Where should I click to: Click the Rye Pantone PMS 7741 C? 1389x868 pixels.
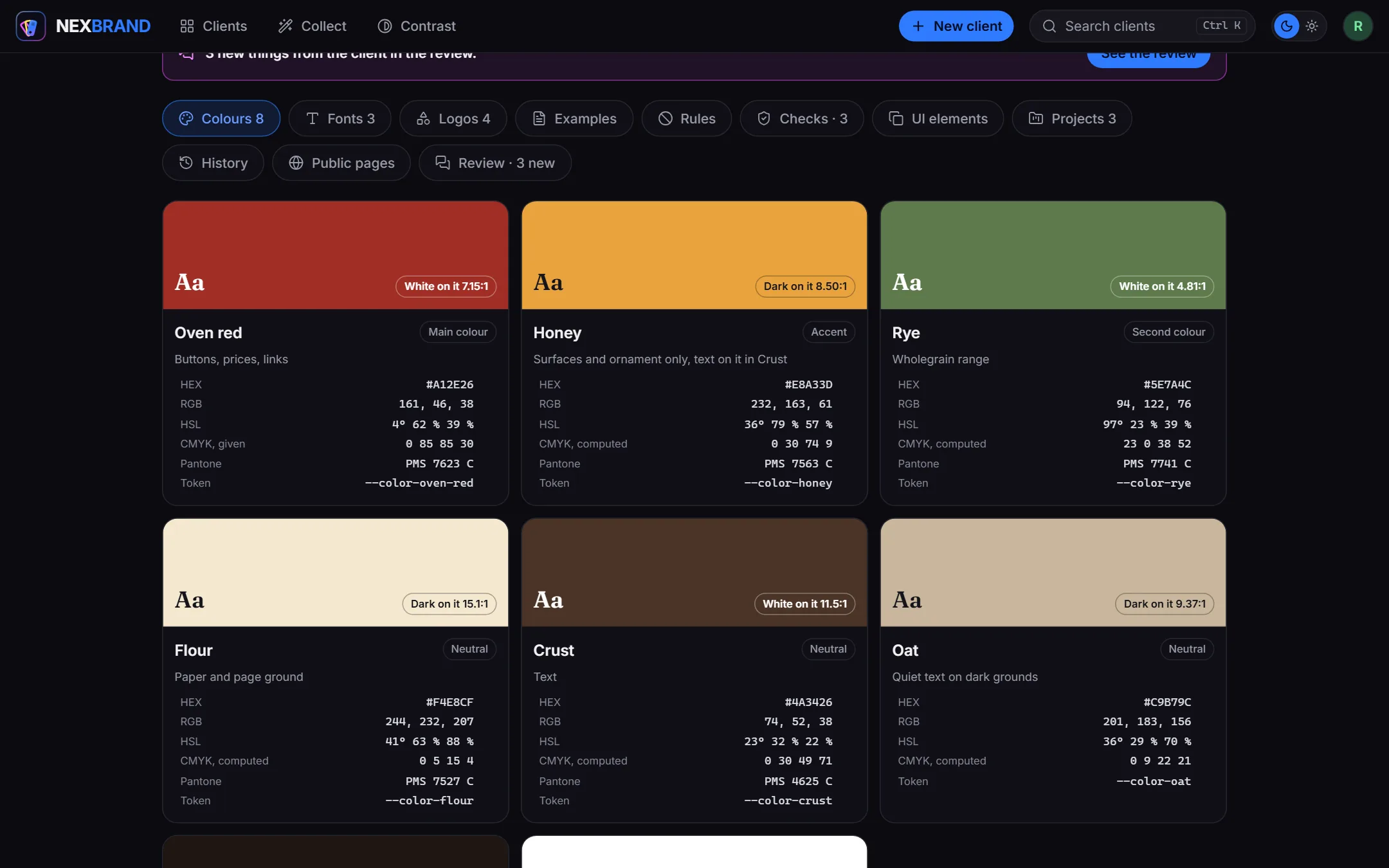(x=1157, y=464)
